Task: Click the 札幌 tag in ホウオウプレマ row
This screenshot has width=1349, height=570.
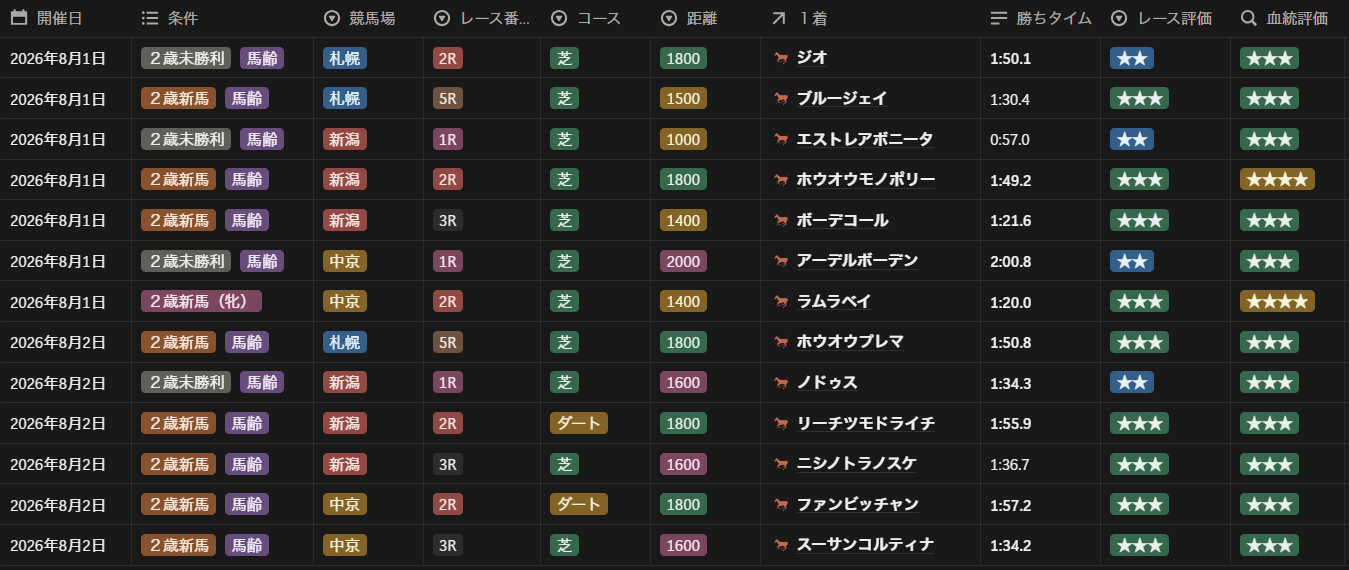Action: coord(345,342)
